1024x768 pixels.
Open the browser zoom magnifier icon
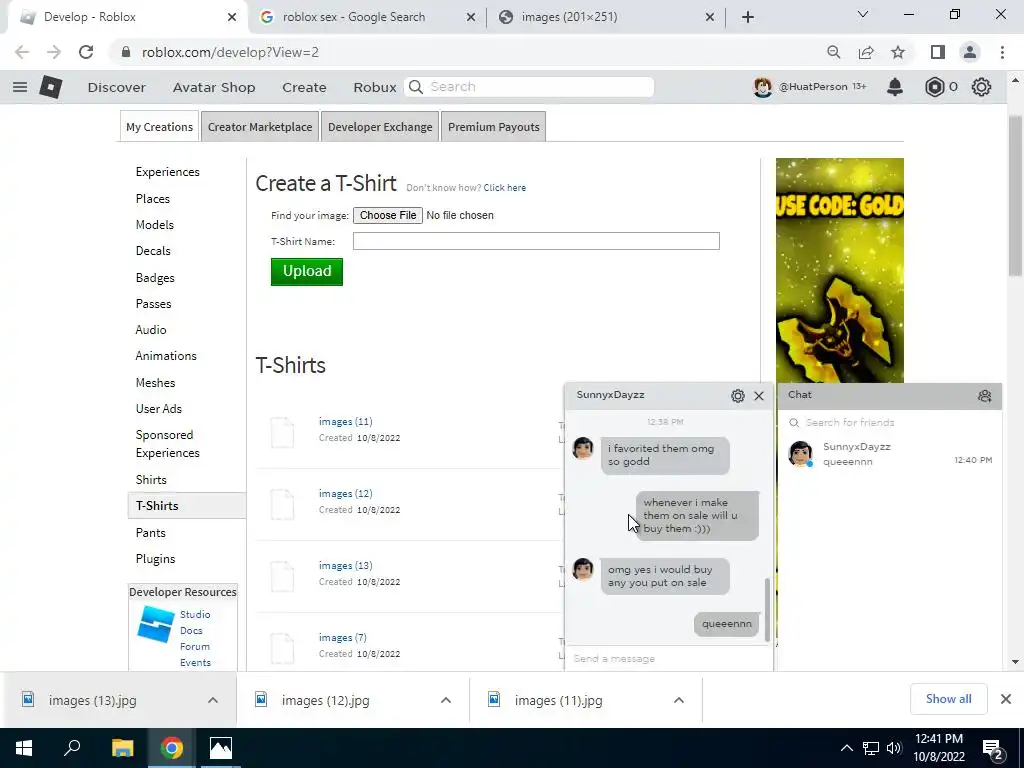(x=833, y=52)
